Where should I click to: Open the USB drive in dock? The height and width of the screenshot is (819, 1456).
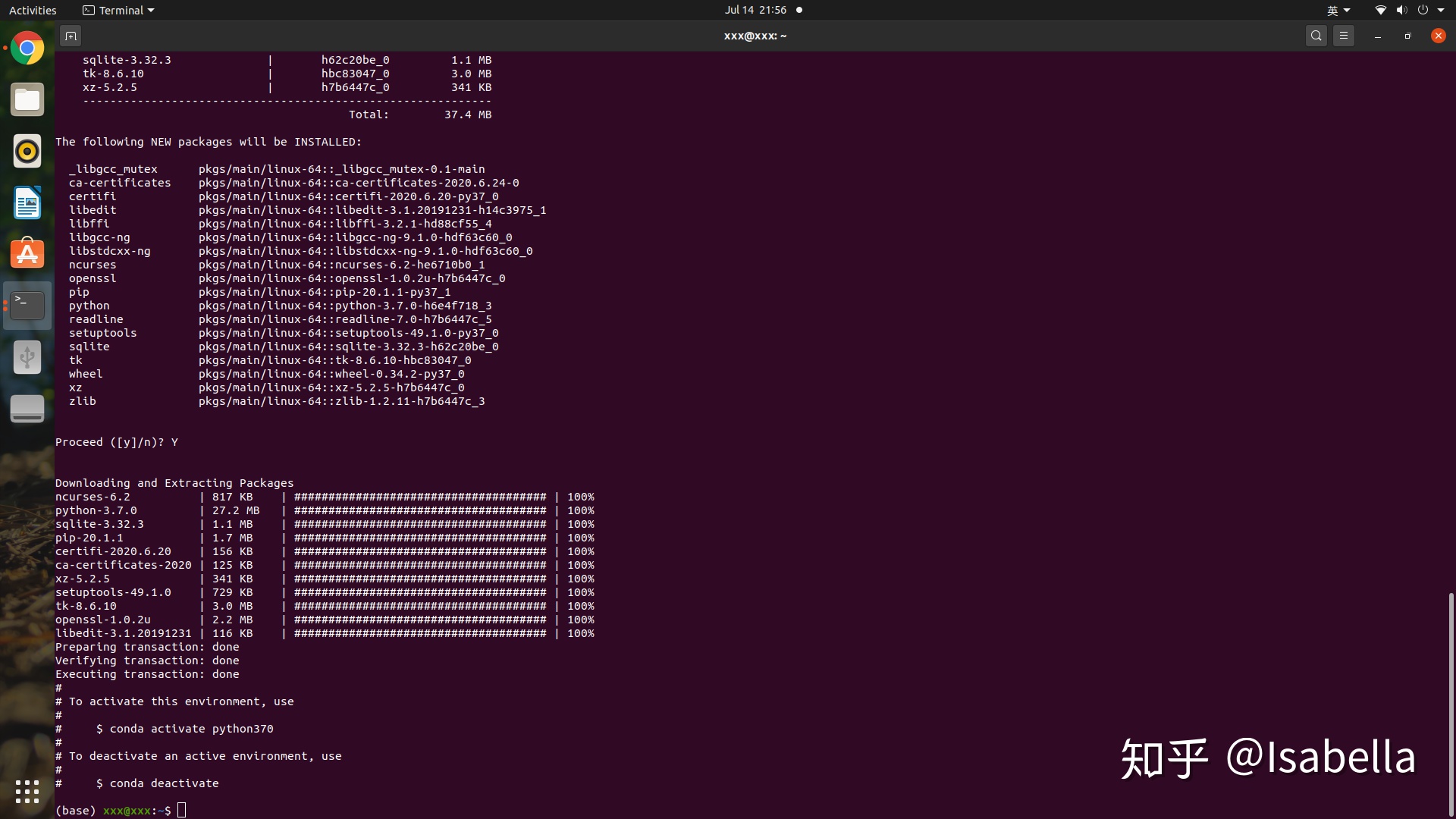(x=27, y=357)
